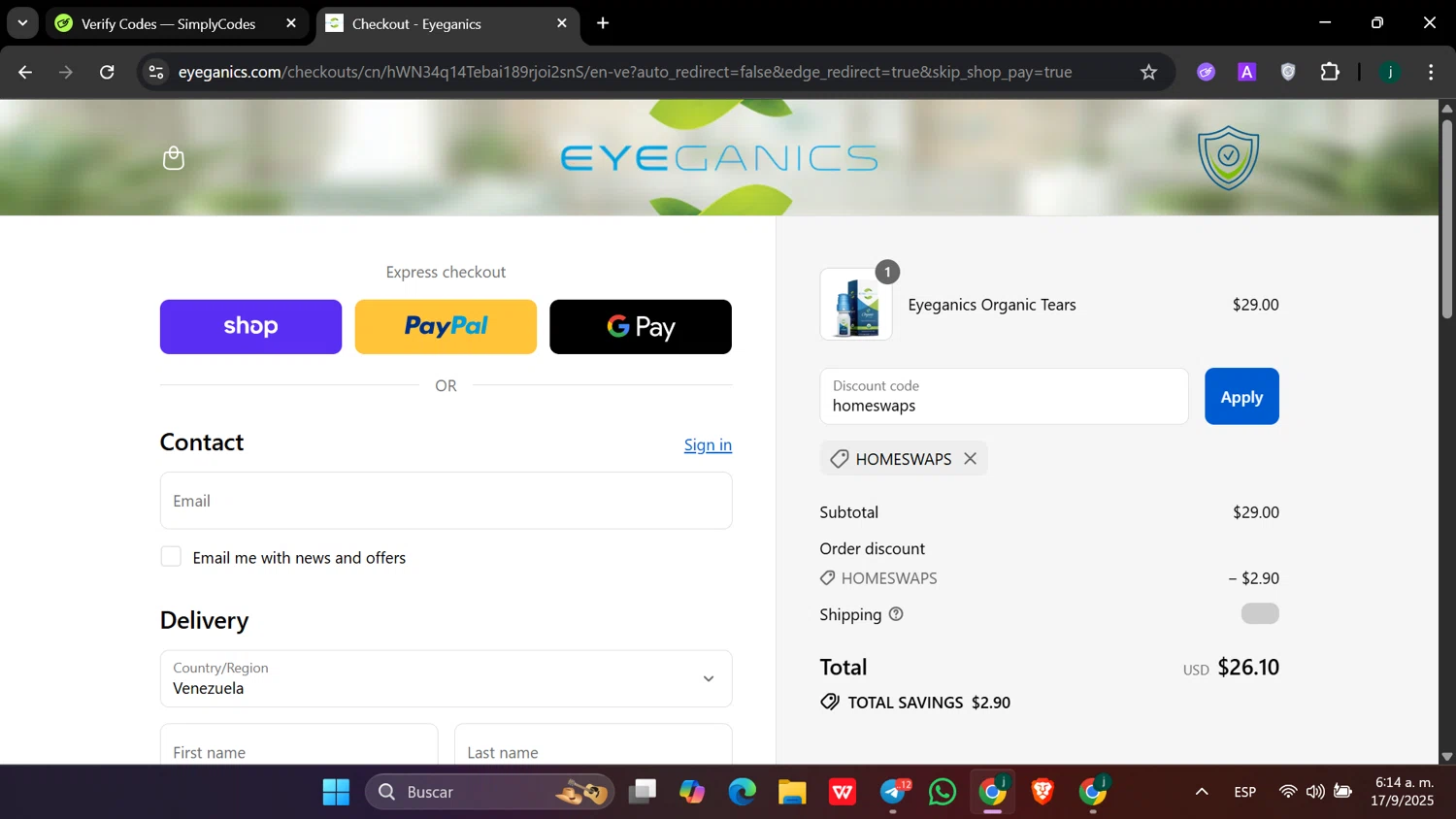The image size is (1456, 819).
Task: Open the clock and date panel
Action: pos(1403,792)
